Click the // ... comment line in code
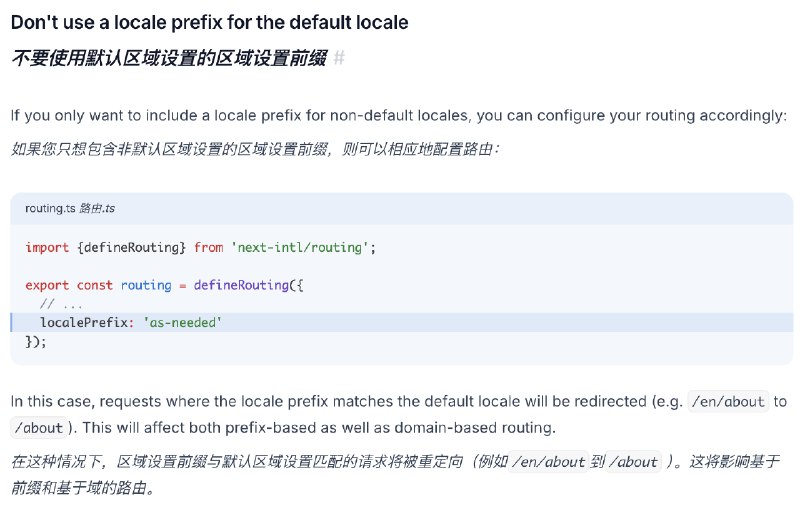 point(61,304)
